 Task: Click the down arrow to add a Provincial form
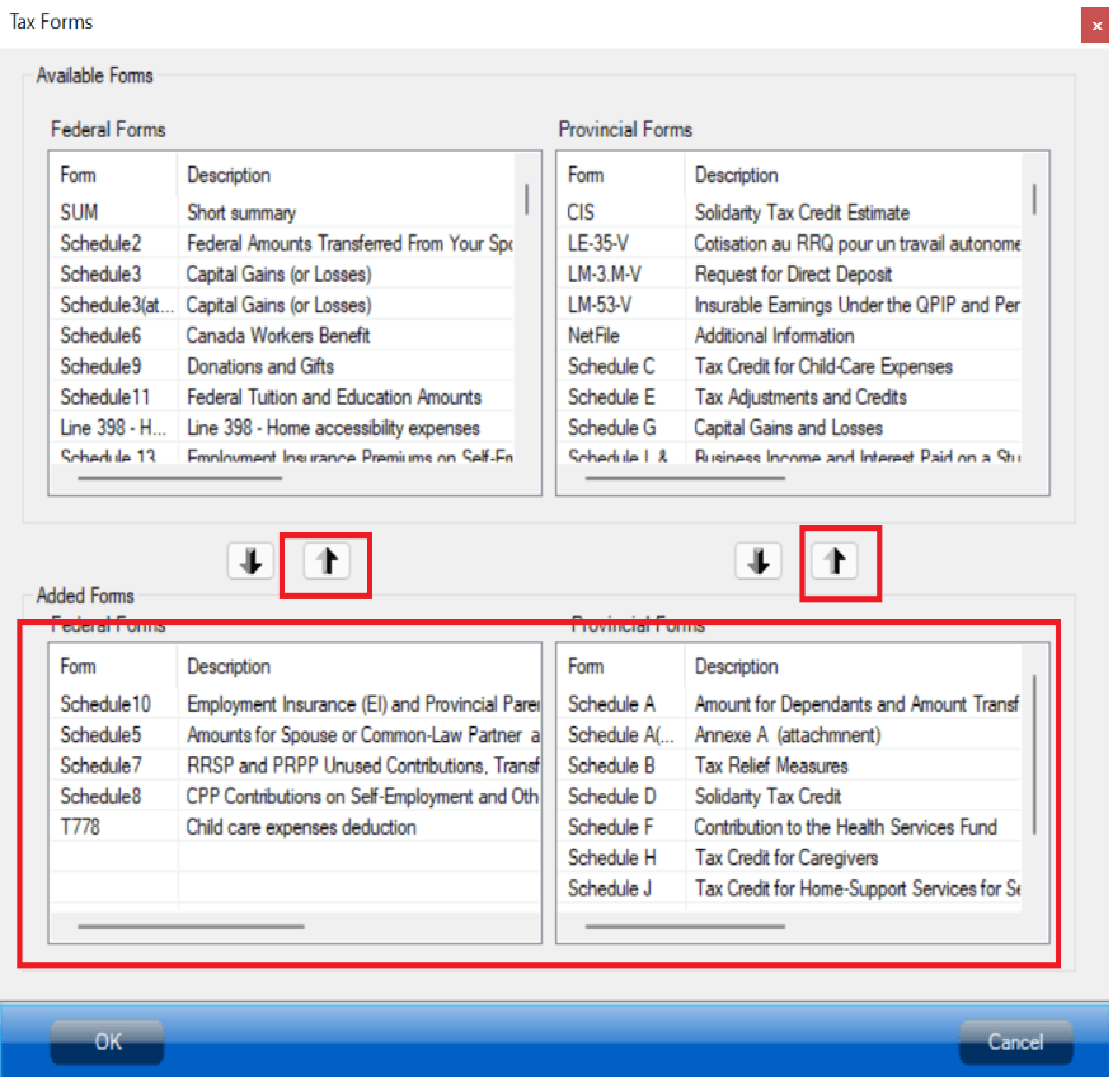(x=759, y=561)
